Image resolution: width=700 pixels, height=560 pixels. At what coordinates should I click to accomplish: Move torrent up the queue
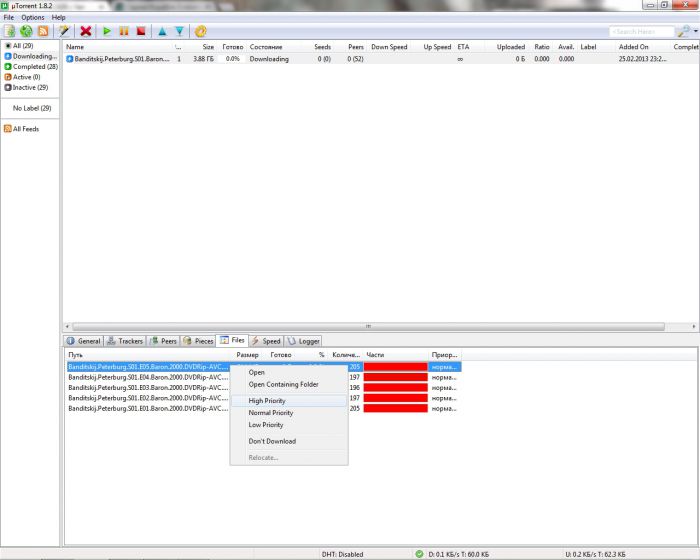(x=162, y=32)
